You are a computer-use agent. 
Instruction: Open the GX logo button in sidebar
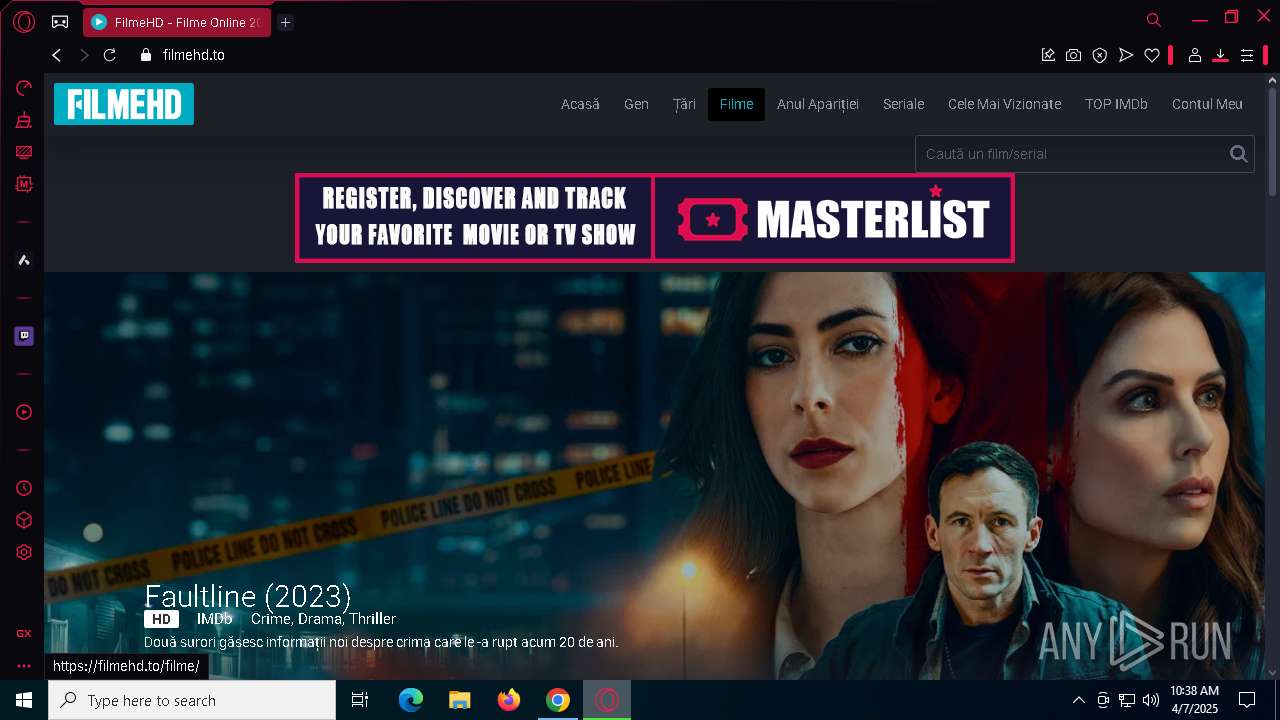click(x=24, y=633)
